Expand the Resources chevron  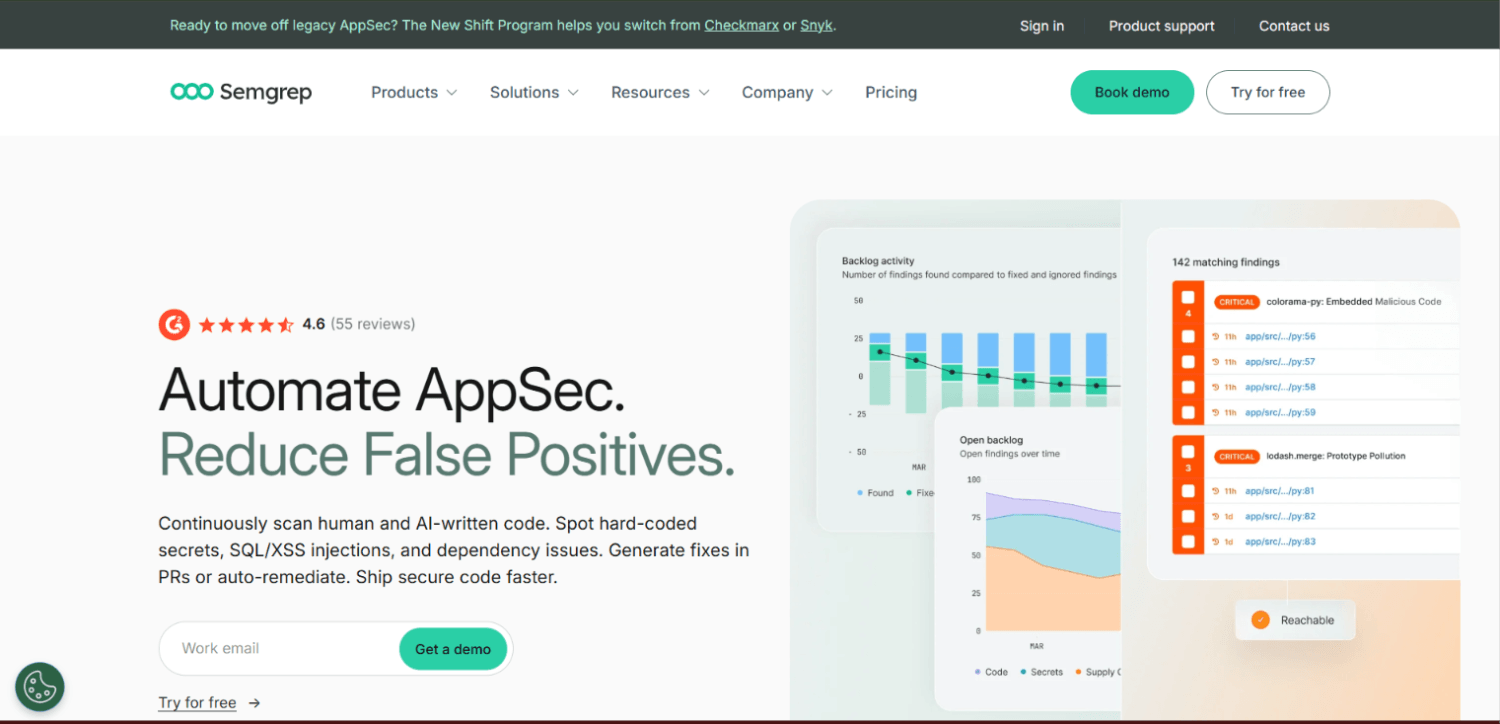point(704,93)
